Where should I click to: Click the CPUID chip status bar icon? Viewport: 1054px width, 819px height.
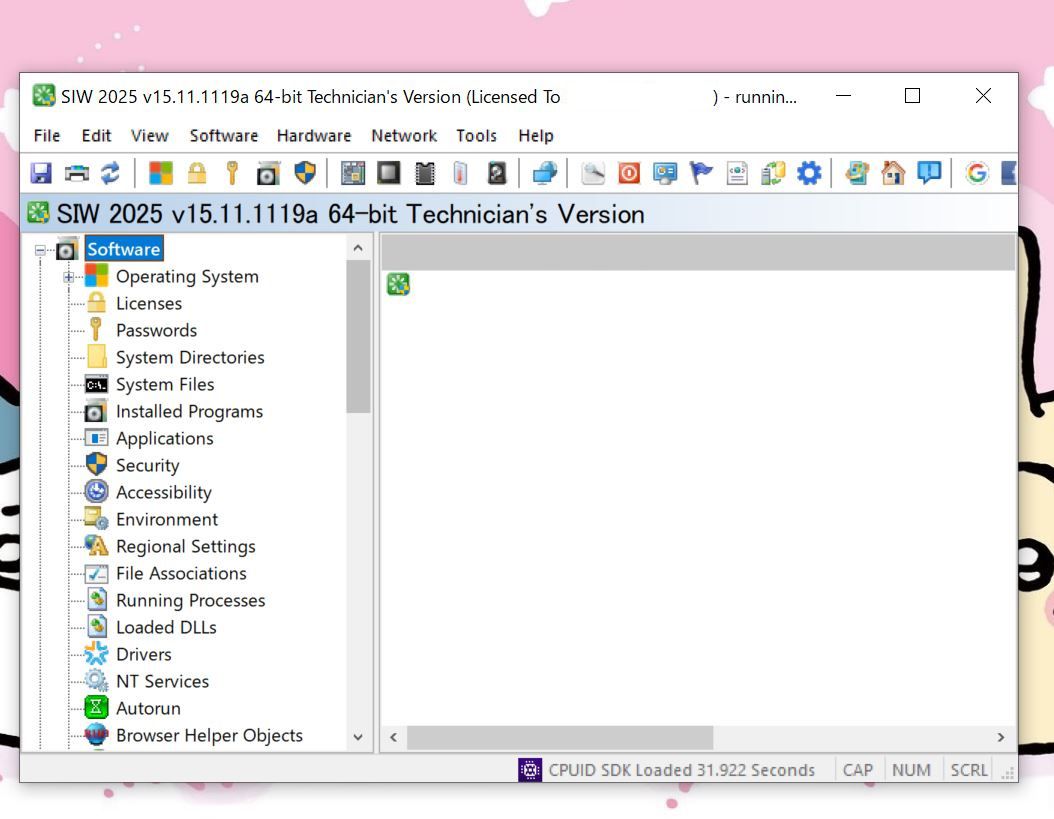529,770
